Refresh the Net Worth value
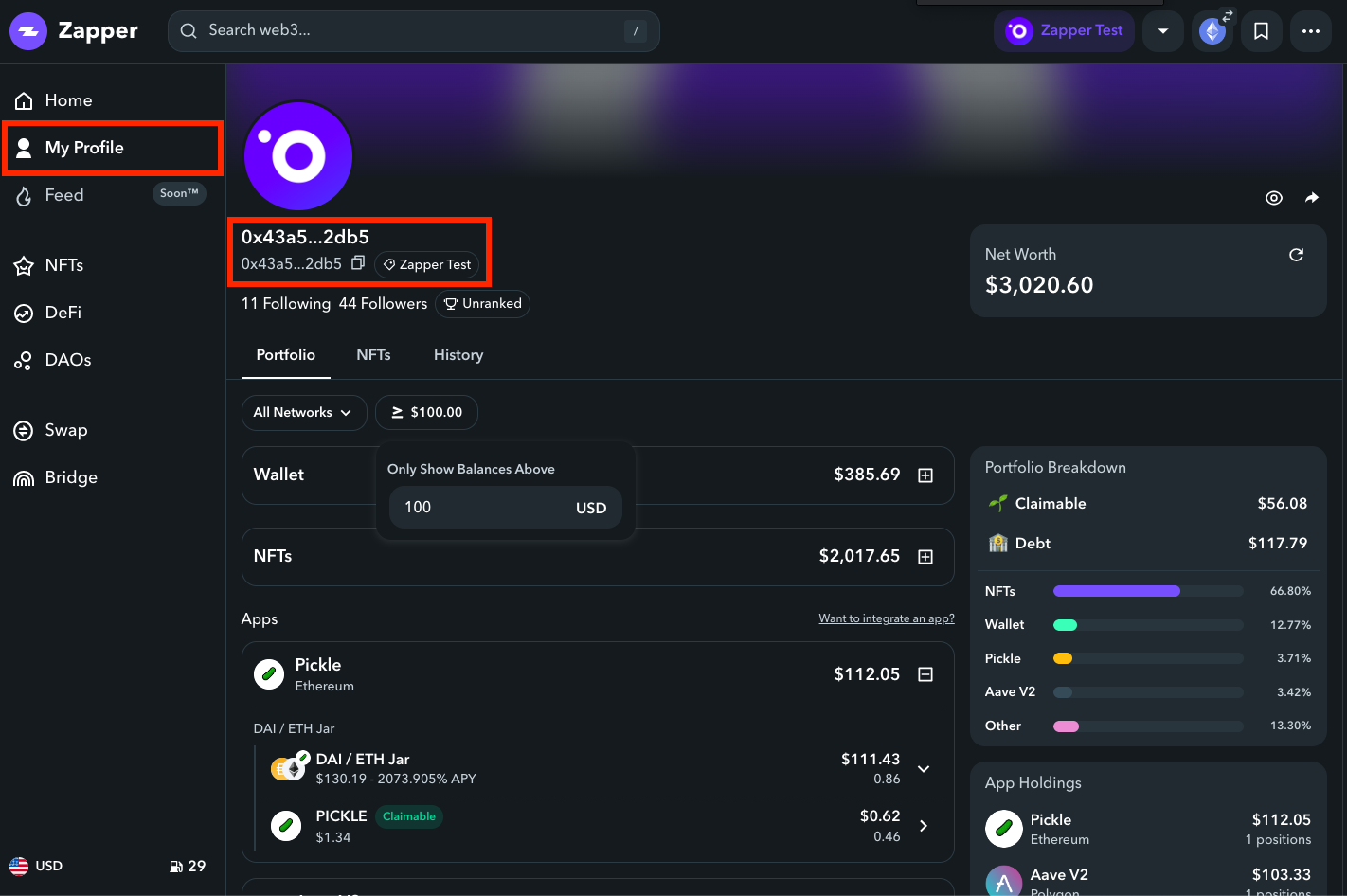 click(1296, 255)
